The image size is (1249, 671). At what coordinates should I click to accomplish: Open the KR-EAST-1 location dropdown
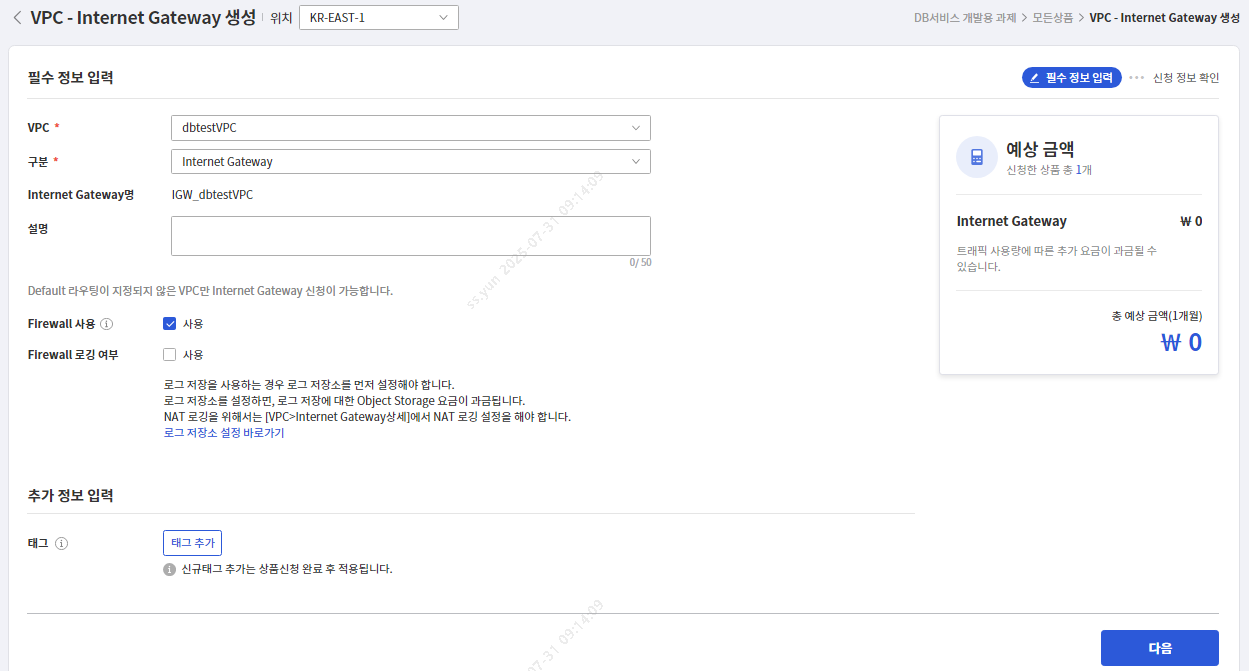click(x=378, y=17)
